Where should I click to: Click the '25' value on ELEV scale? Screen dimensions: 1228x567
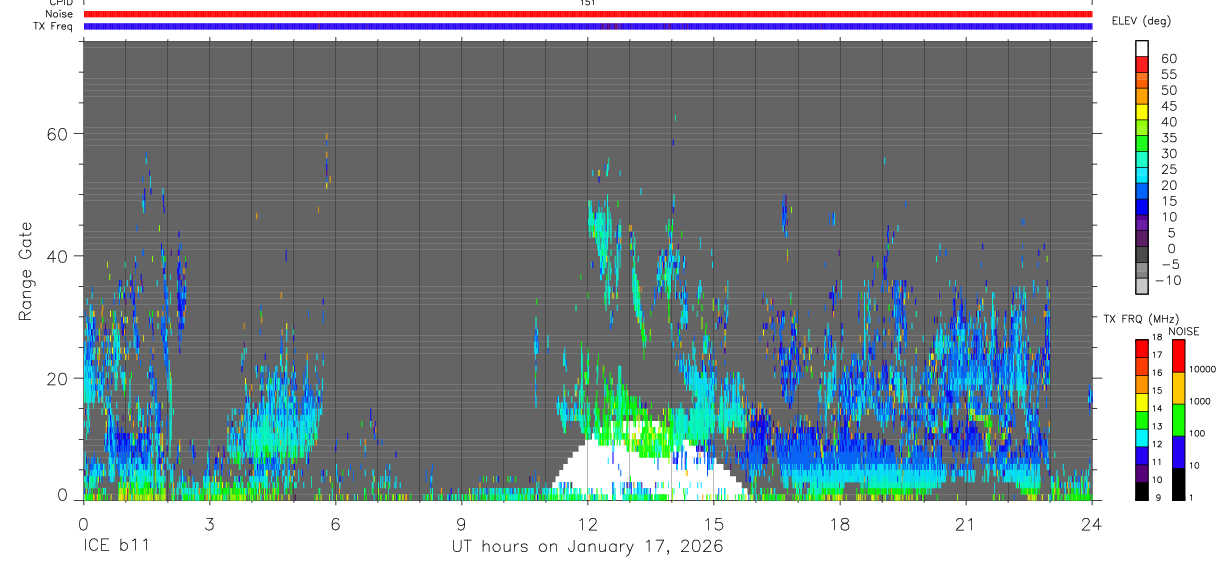coord(1168,169)
